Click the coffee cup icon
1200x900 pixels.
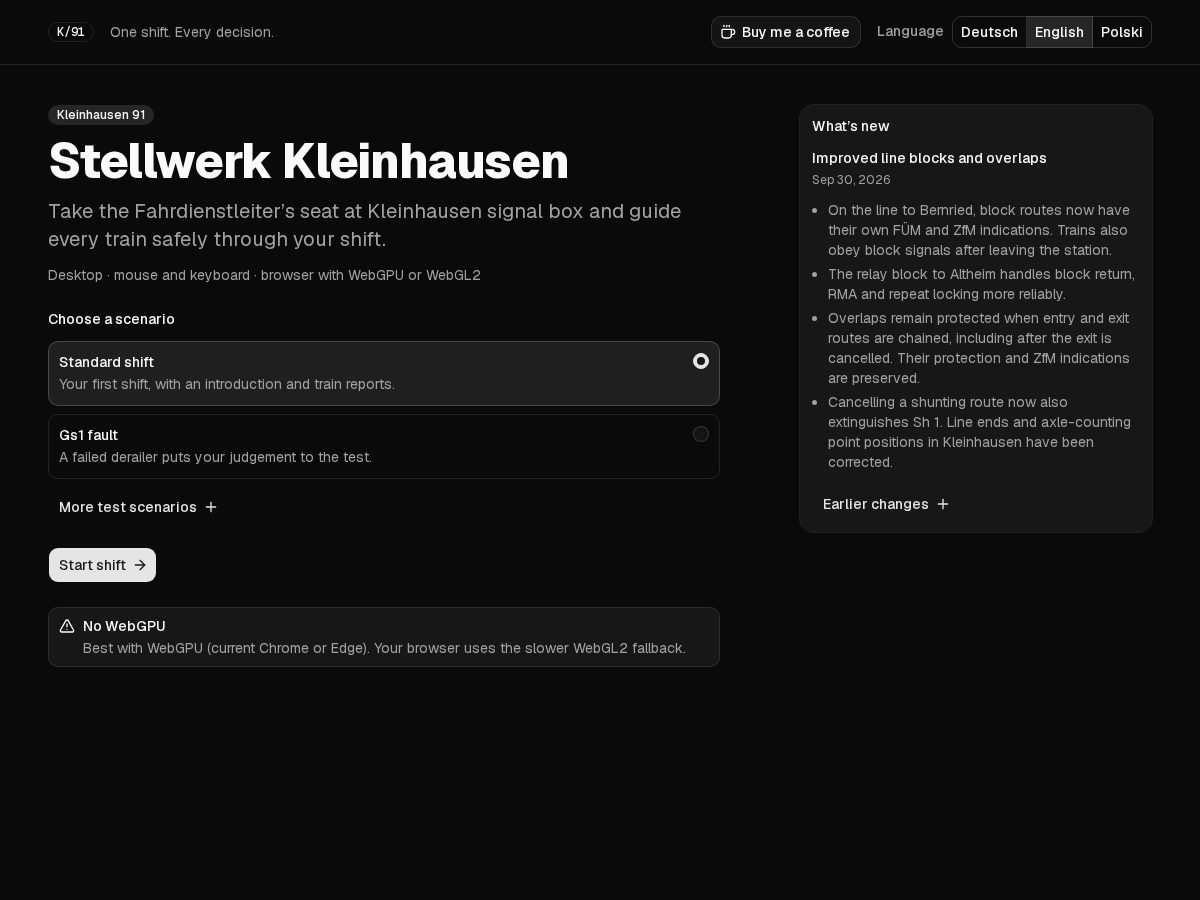tap(728, 32)
